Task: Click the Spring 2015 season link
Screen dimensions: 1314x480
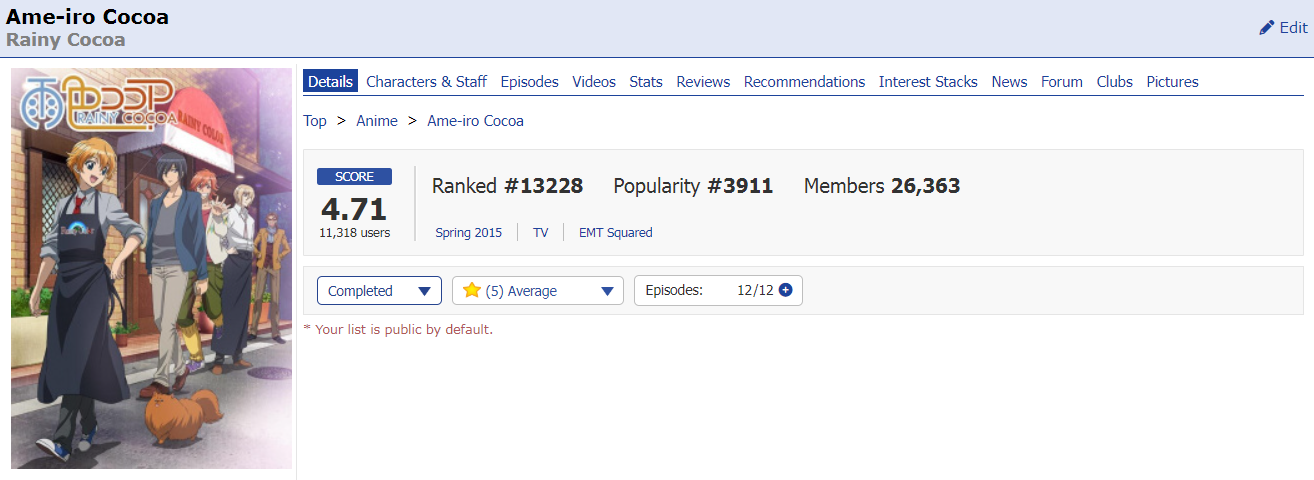Action: pos(468,232)
